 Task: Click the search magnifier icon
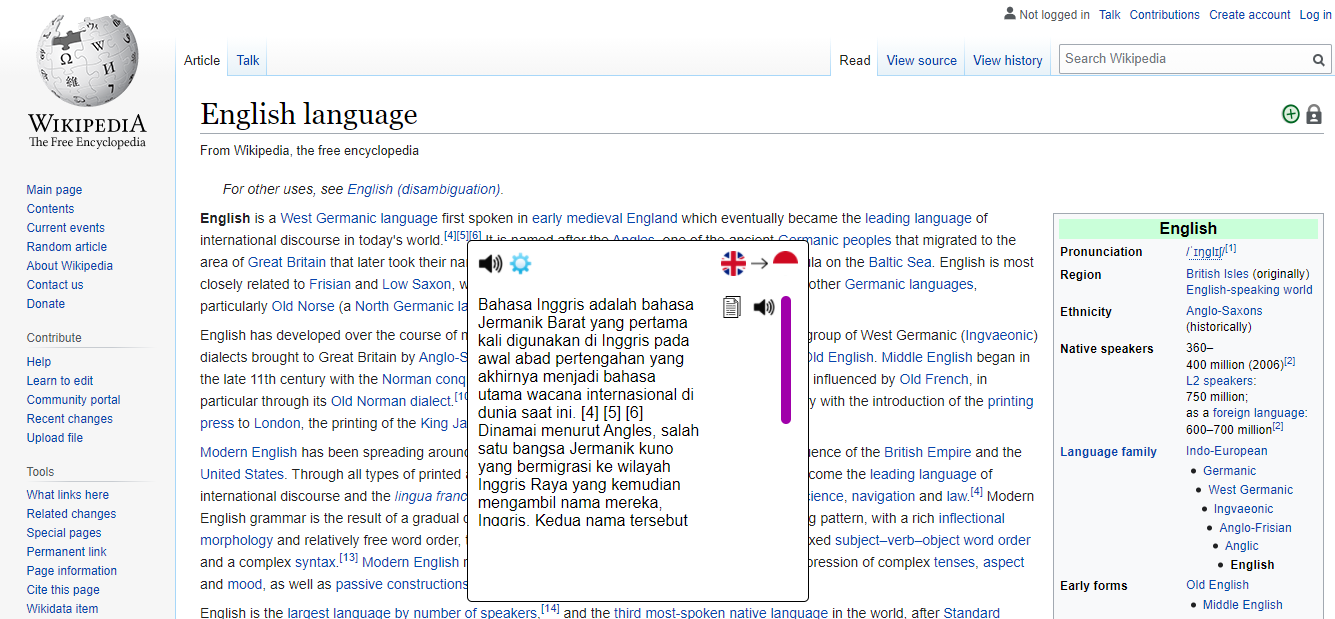(1319, 60)
